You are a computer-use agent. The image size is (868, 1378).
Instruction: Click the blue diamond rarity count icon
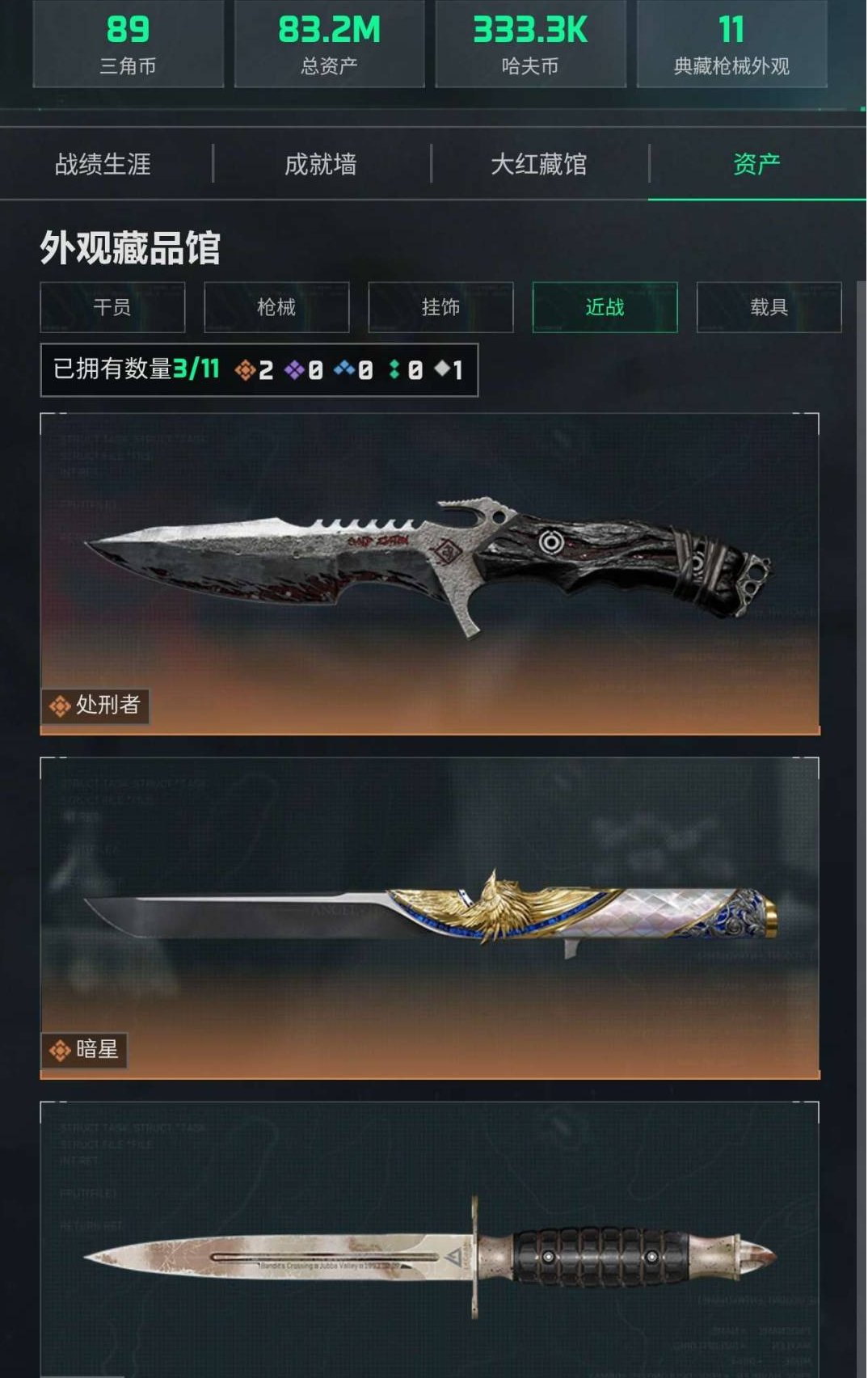pos(345,369)
